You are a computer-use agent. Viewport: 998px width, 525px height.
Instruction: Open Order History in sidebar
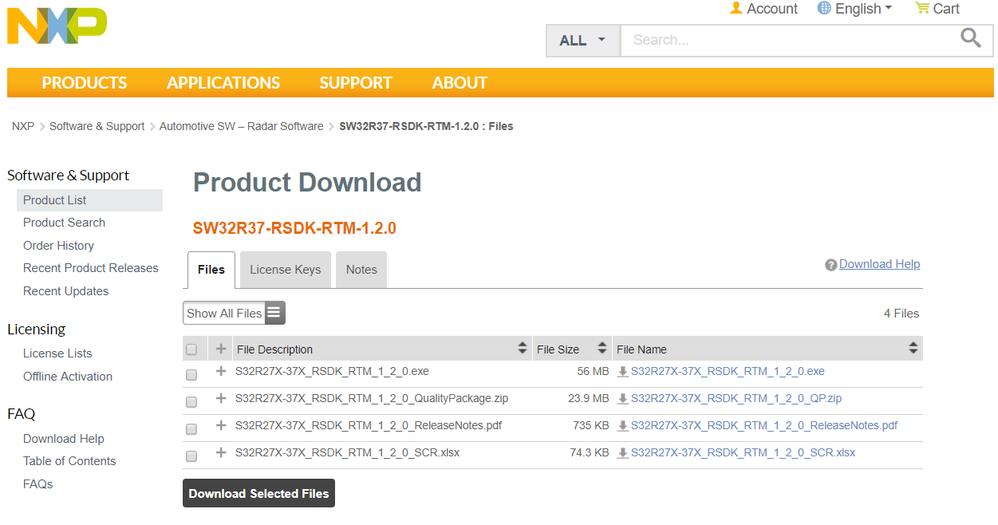click(59, 246)
